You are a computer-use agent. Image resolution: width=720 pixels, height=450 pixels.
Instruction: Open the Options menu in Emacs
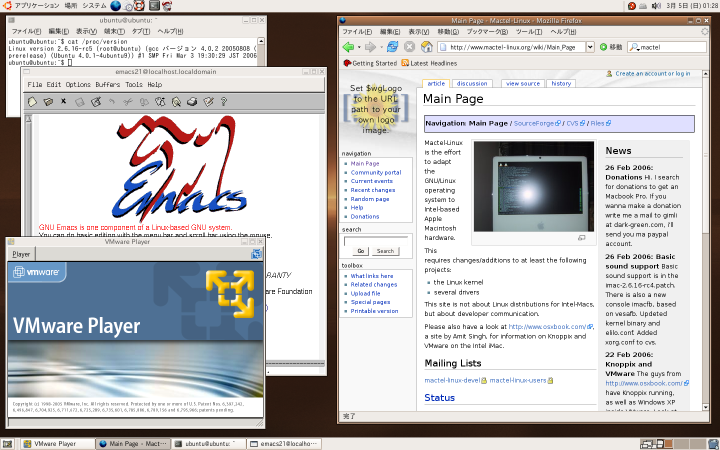pyautogui.click(x=78, y=84)
